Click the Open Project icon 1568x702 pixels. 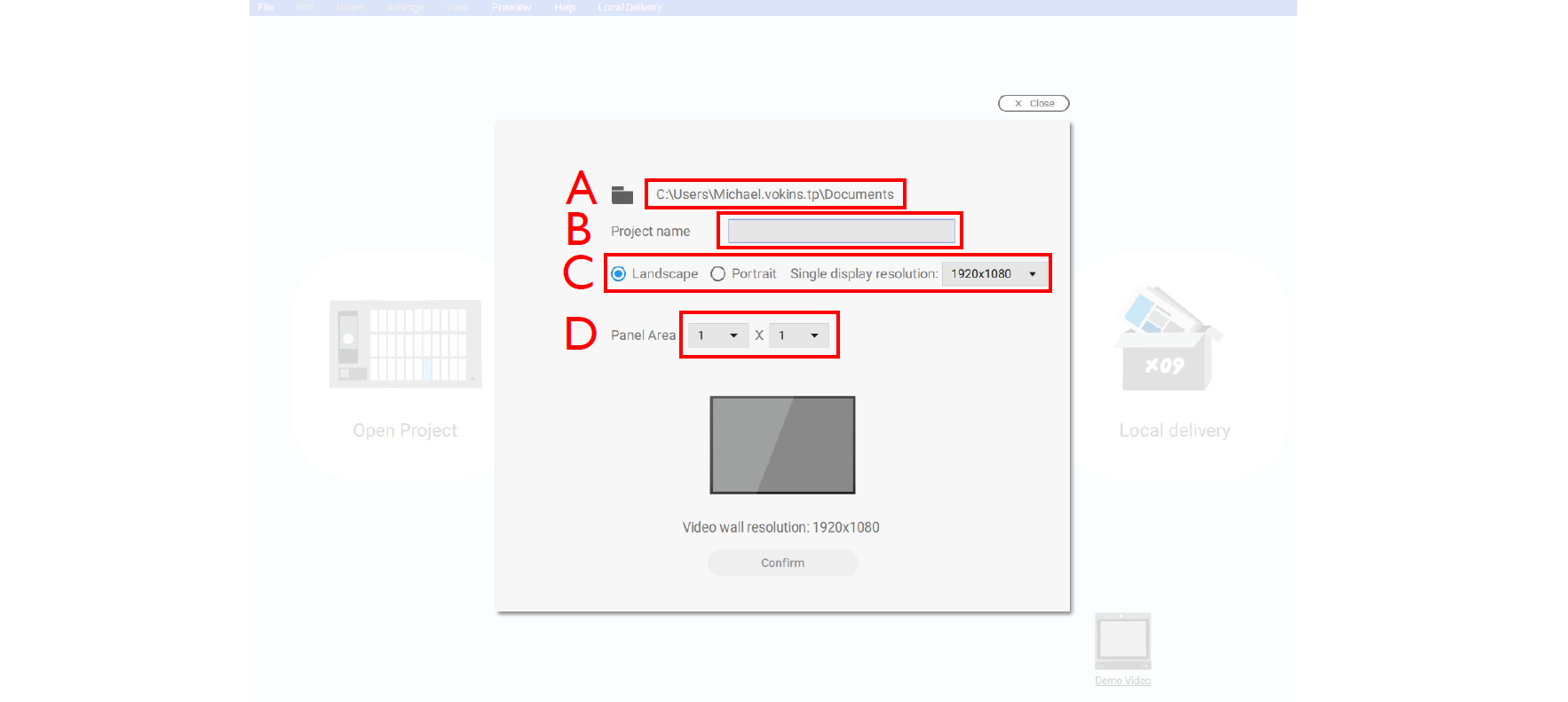point(405,343)
